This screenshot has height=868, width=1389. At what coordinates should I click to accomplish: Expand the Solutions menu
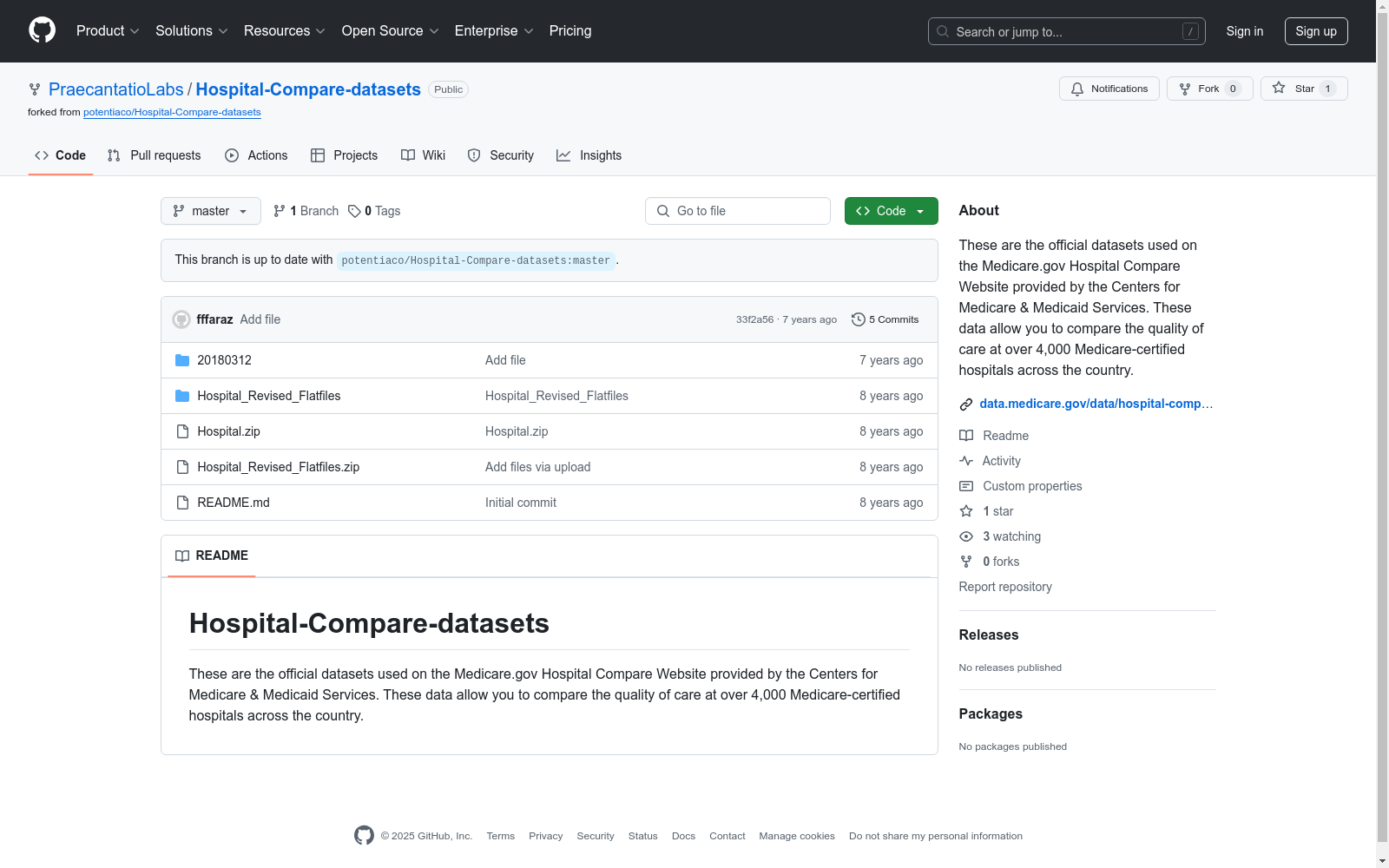coord(192,31)
